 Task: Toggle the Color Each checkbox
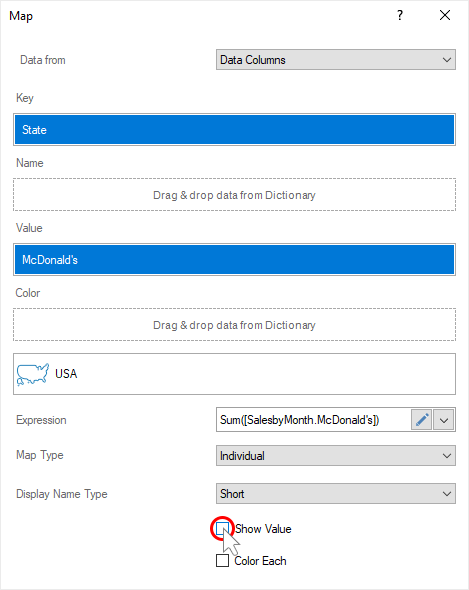coord(222,561)
